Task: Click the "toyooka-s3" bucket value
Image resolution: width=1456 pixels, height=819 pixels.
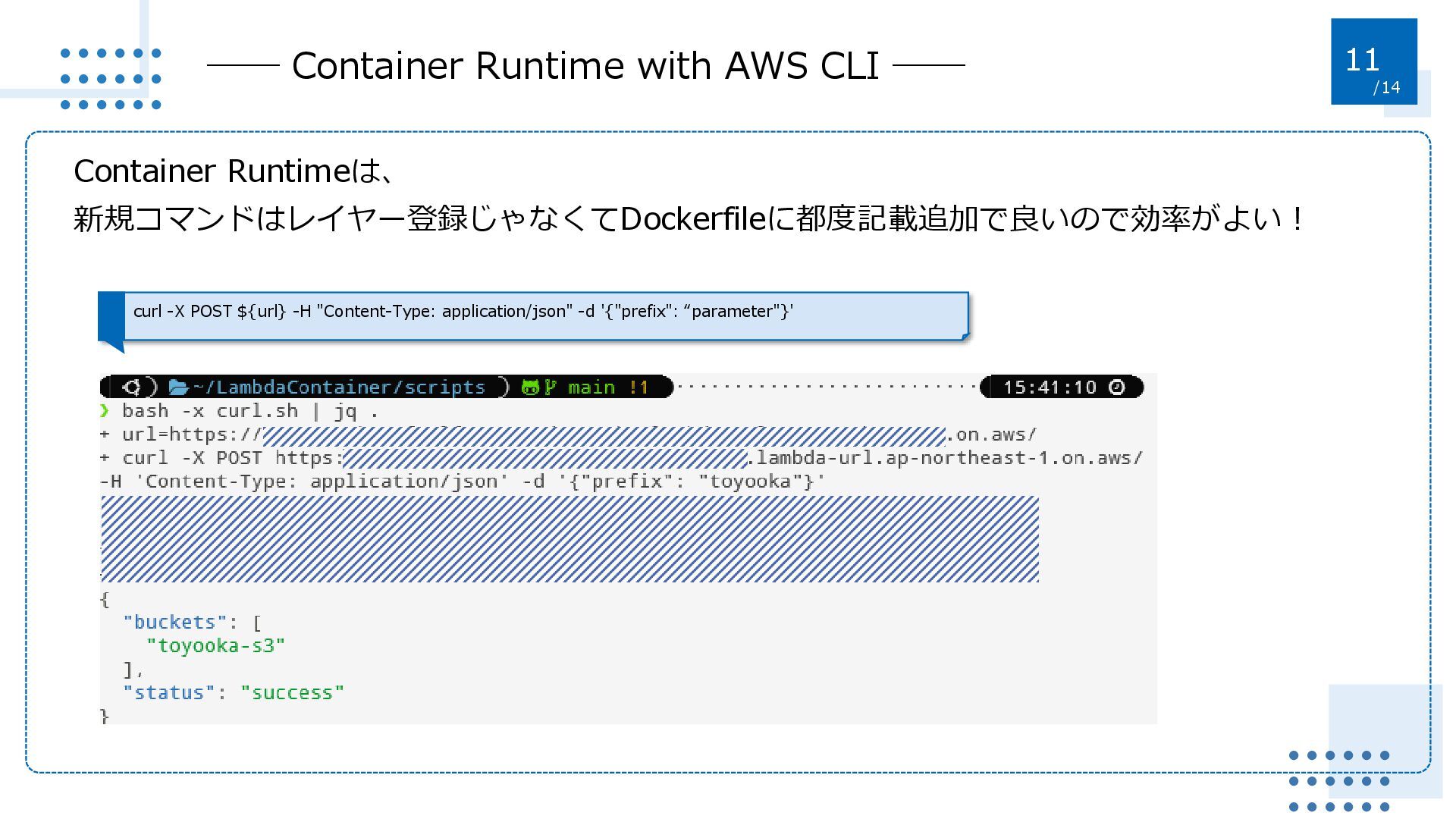Action: click(x=216, y=646)
